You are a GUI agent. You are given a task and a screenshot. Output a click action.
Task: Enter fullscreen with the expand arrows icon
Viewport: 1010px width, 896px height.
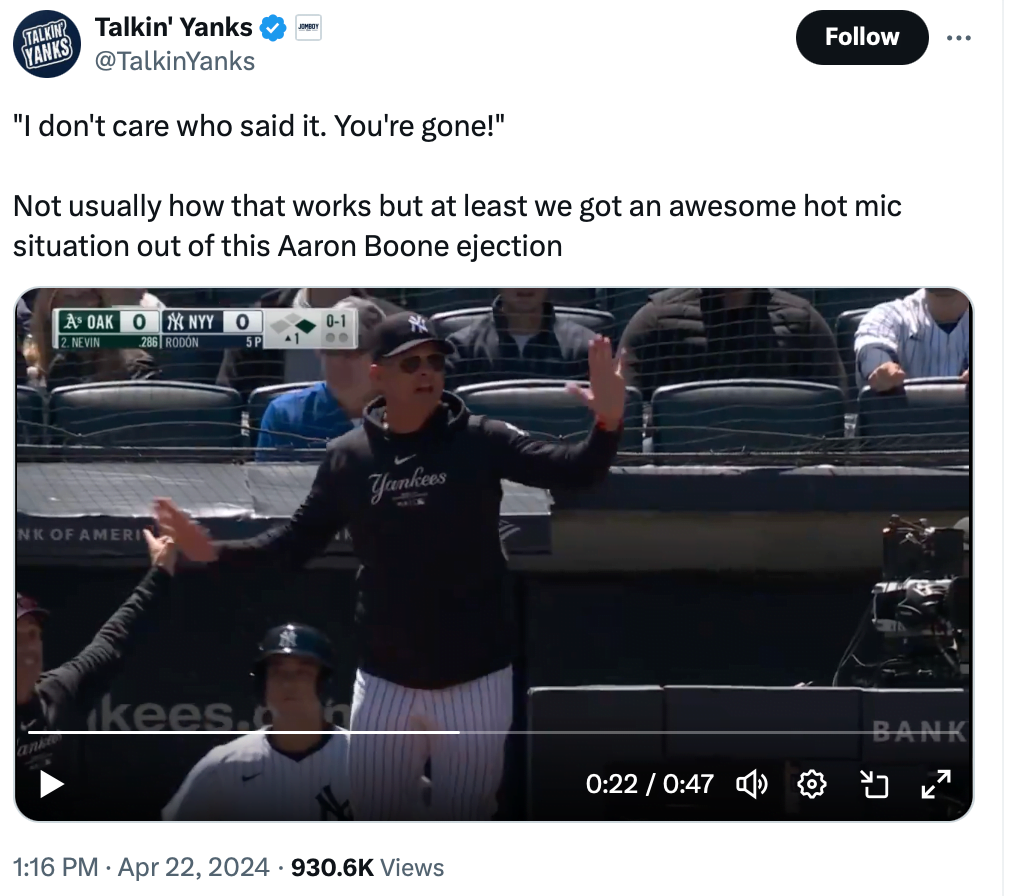(x=935, y=783)
